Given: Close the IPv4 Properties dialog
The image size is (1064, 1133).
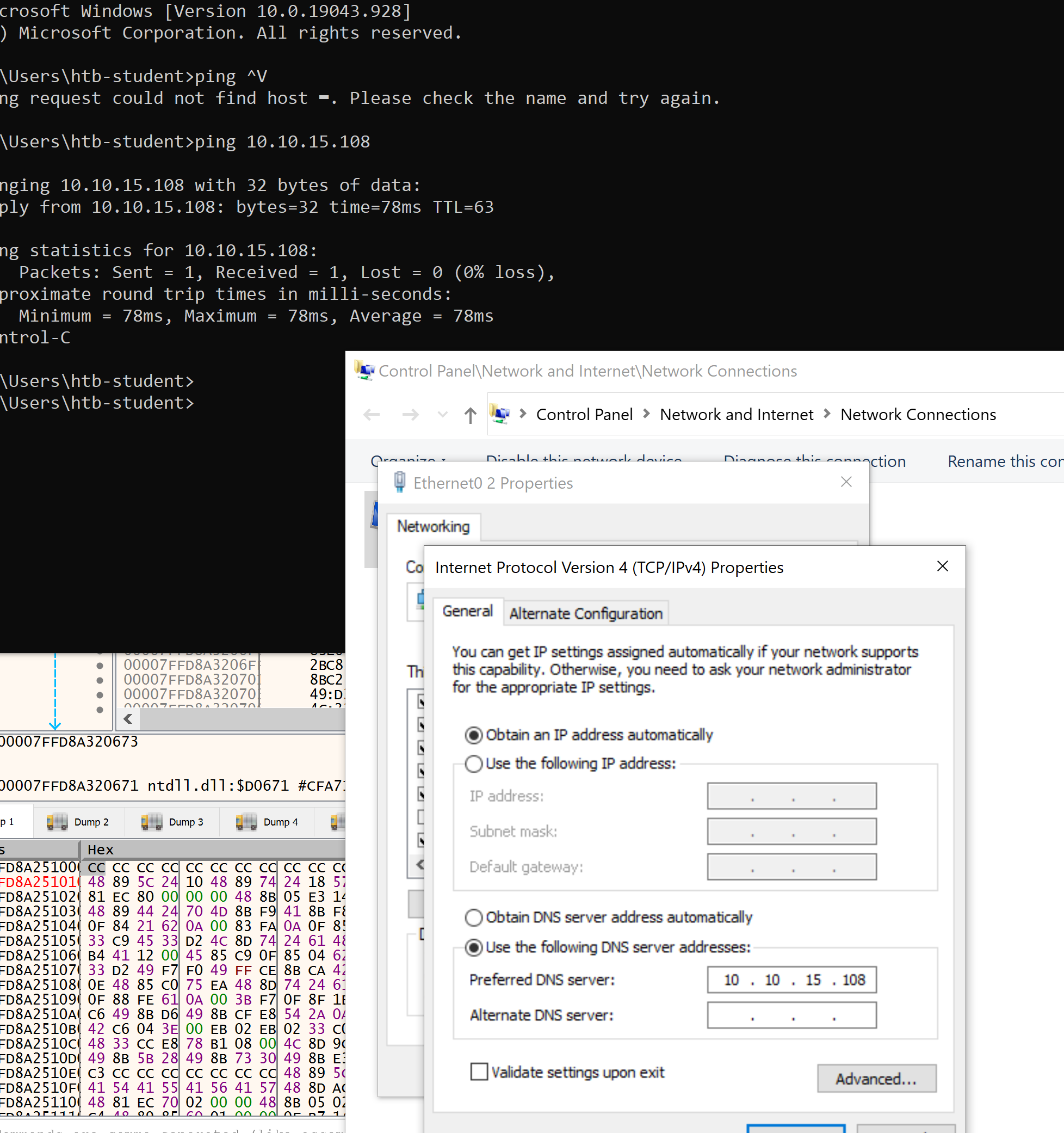Looking at the screenshot, I should [943, 566].
